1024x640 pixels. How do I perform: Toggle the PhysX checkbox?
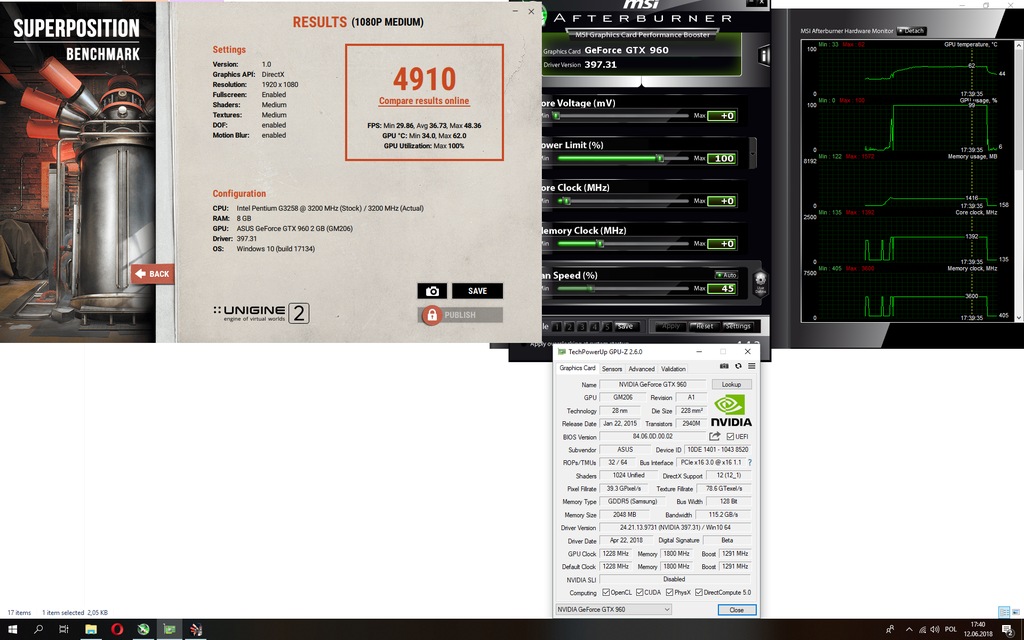[669, 592]
